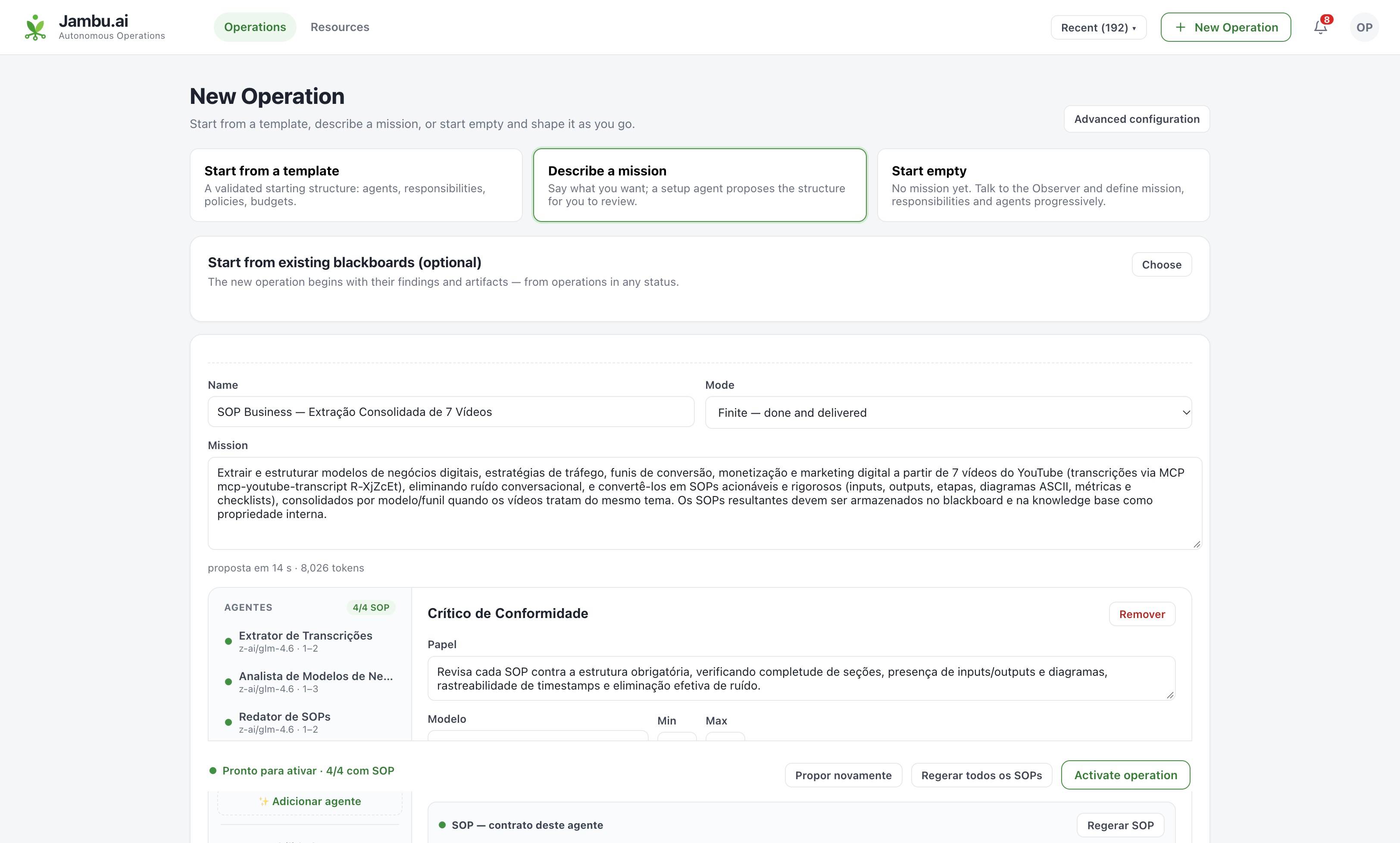Click the Regerar SOP button
The width and height of the screenshot is (1400, 843).
pos(1120,825)
